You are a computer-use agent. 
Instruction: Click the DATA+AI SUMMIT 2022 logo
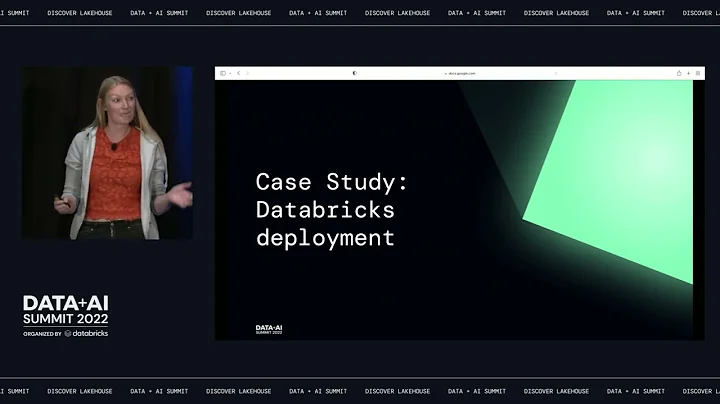point(66,316)
